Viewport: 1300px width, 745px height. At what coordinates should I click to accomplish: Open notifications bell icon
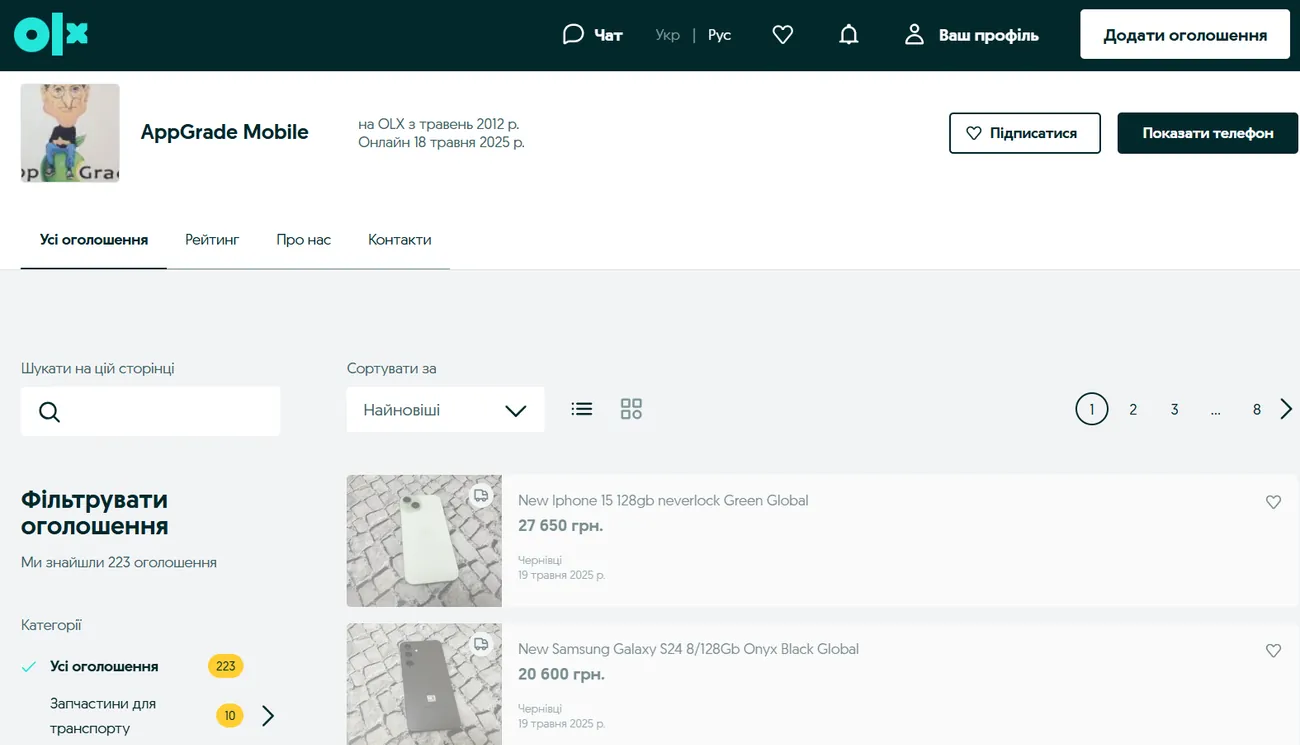[848, 35]
